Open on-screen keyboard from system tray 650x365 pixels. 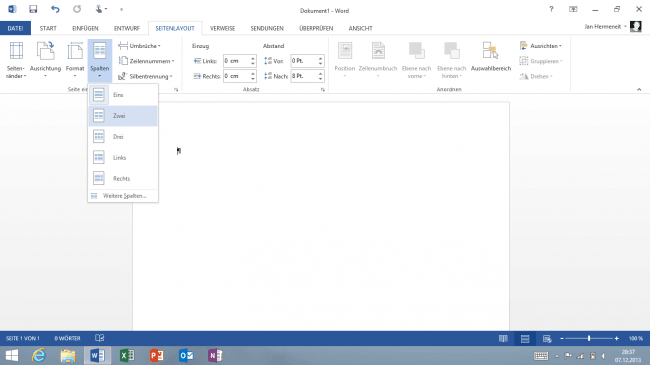point(541,355)
